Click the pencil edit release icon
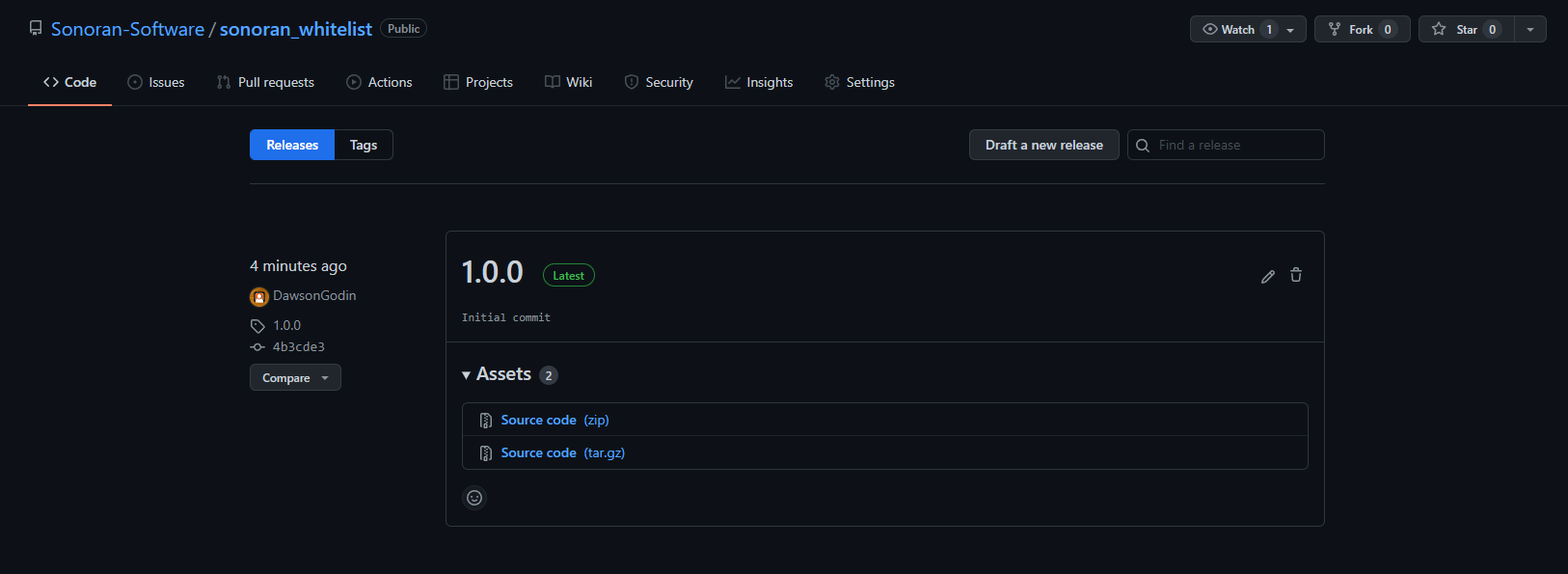This screenshot has width=1568, height=574. (1268, 276)
